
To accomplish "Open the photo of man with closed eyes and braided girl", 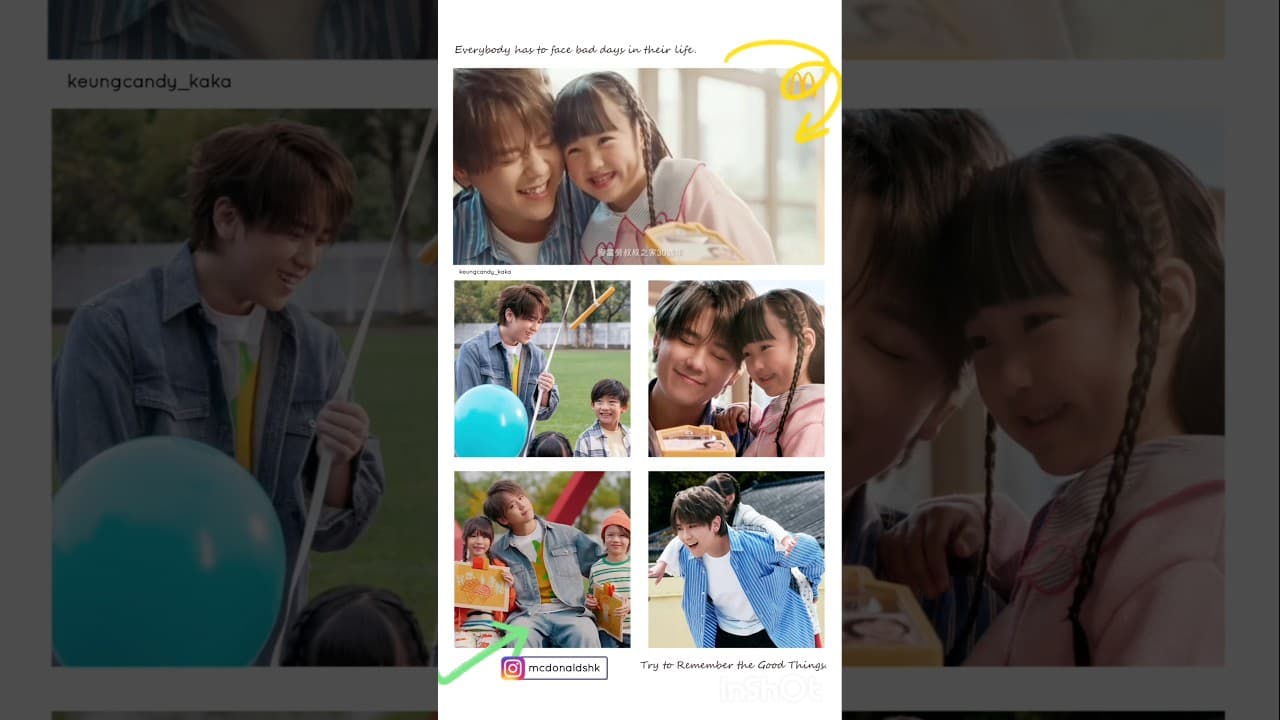I will pos(736,368).
